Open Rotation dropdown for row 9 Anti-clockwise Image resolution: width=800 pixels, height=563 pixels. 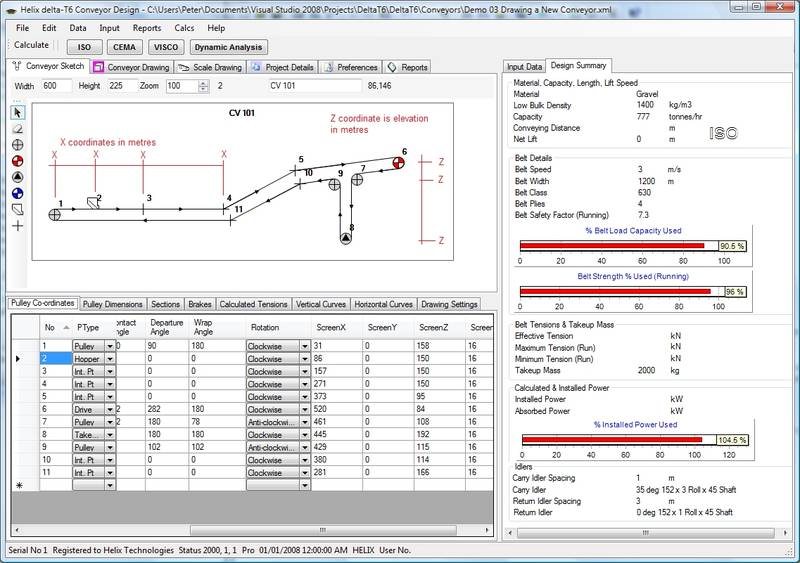pyautogui.click(x=305, y=448)
